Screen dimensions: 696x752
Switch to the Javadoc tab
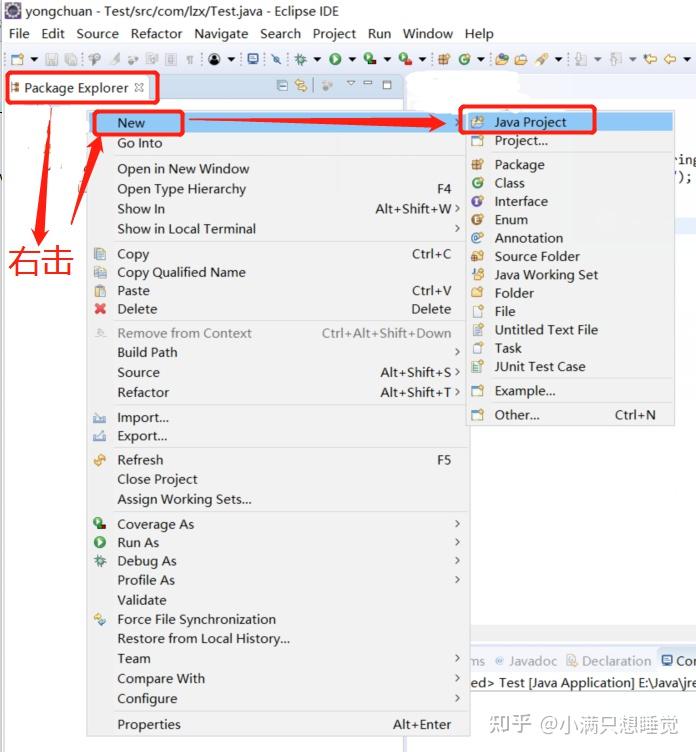pos(526,661)
